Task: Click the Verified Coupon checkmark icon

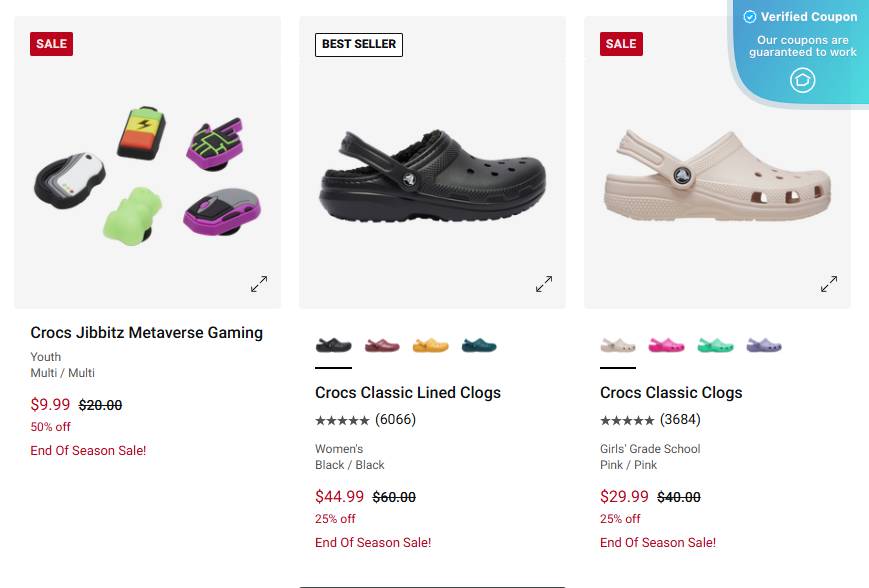Action: coord(749,16)
